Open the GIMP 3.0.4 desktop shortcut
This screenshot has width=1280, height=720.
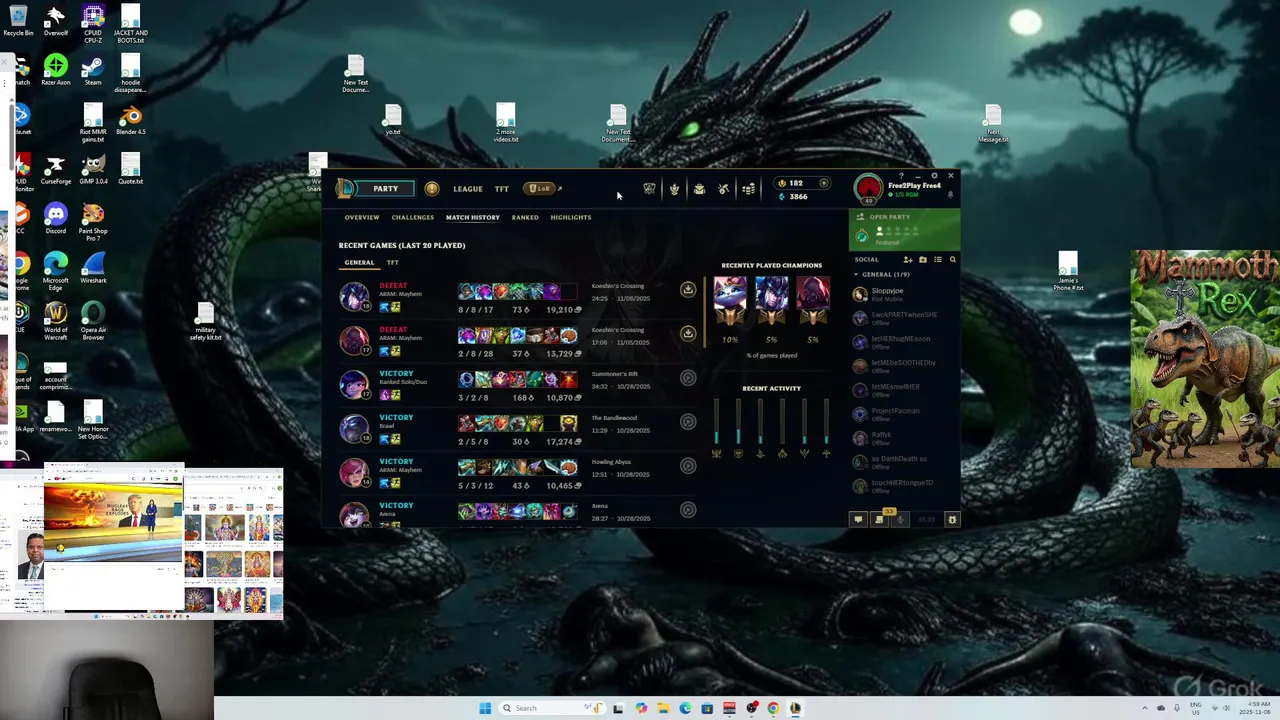coord(93,170)
